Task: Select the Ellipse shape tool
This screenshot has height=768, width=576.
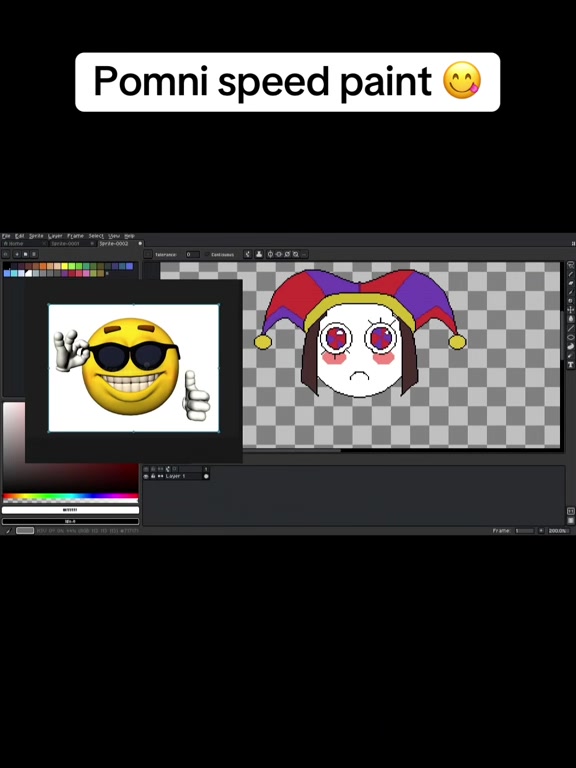Action: [570, 337]
